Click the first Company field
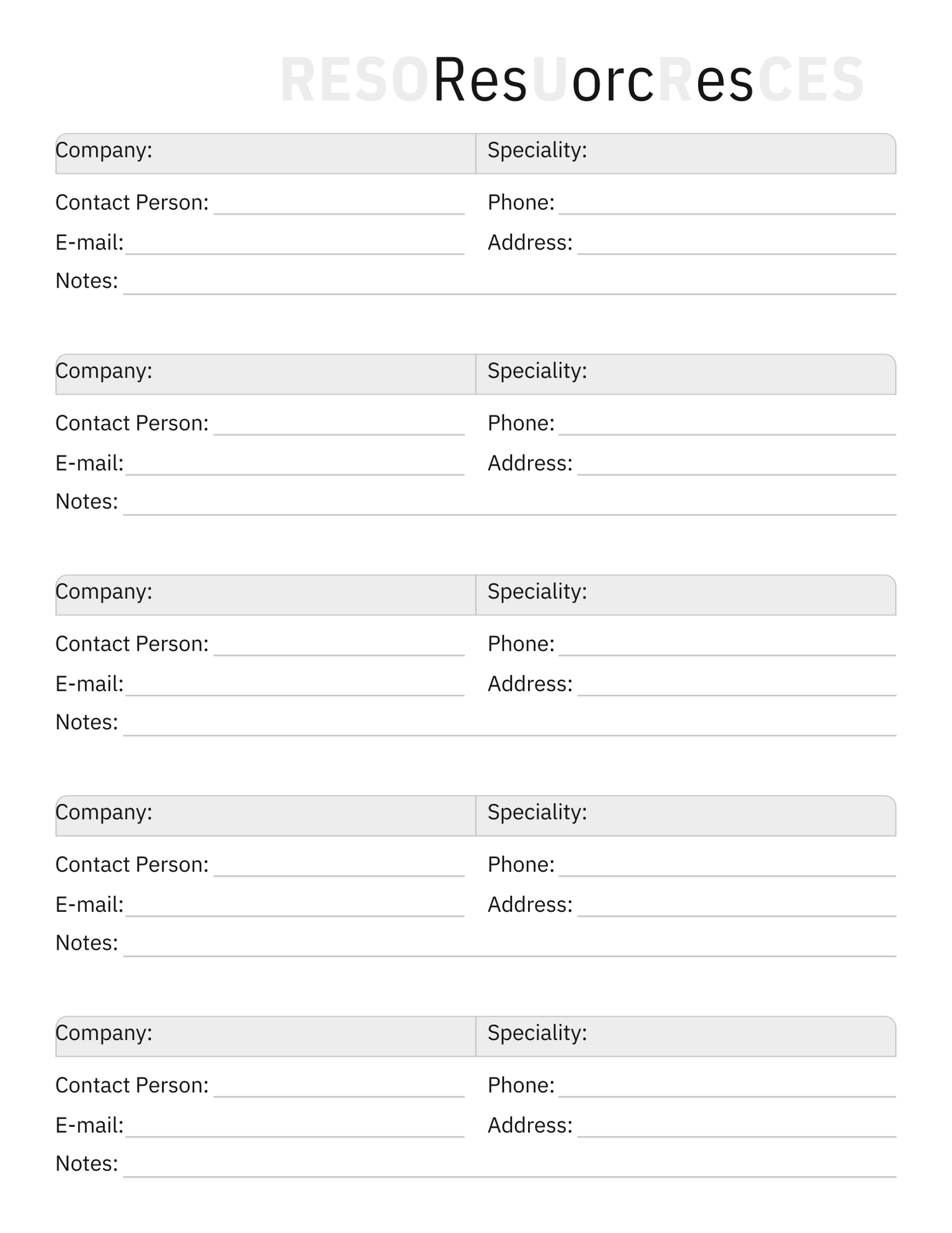This screenshot has height=1233, width=952. (x=311, y=153)
